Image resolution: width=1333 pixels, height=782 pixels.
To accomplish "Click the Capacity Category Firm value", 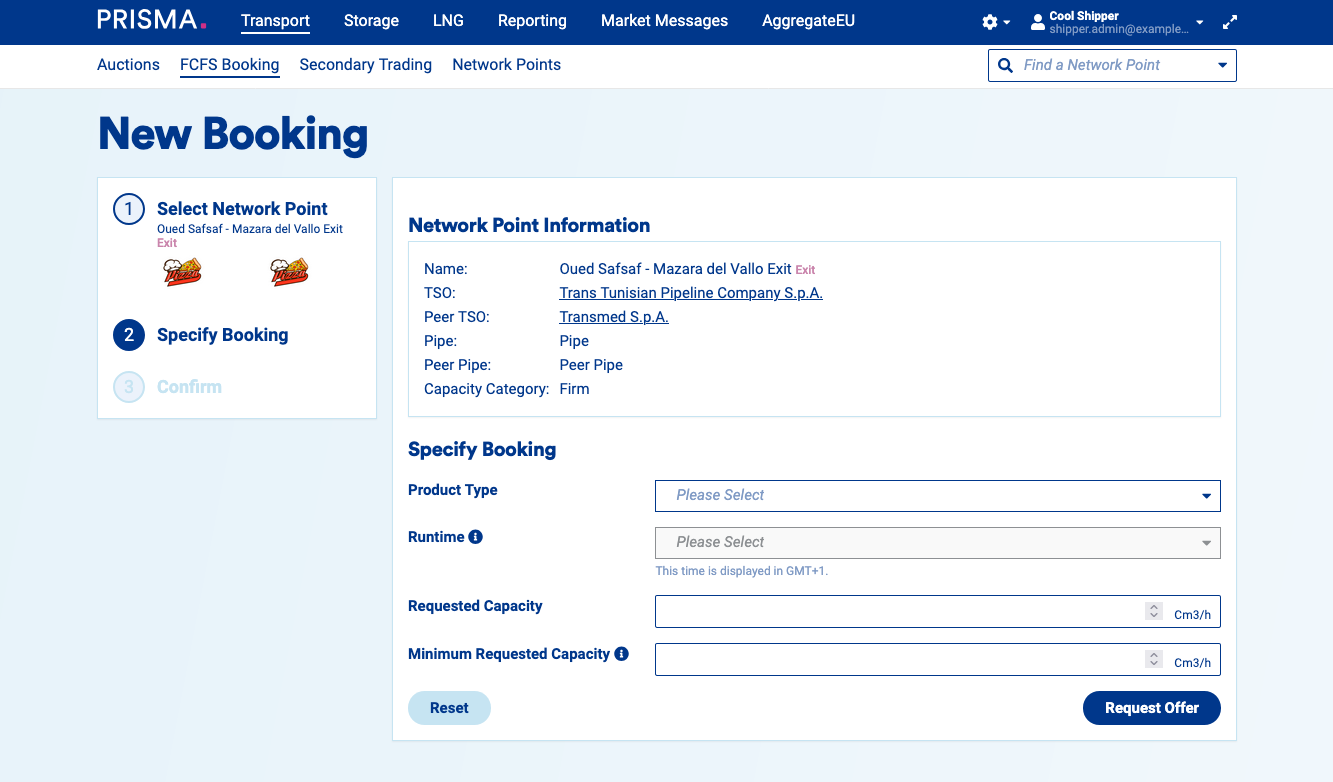I will tap(574, 389).
